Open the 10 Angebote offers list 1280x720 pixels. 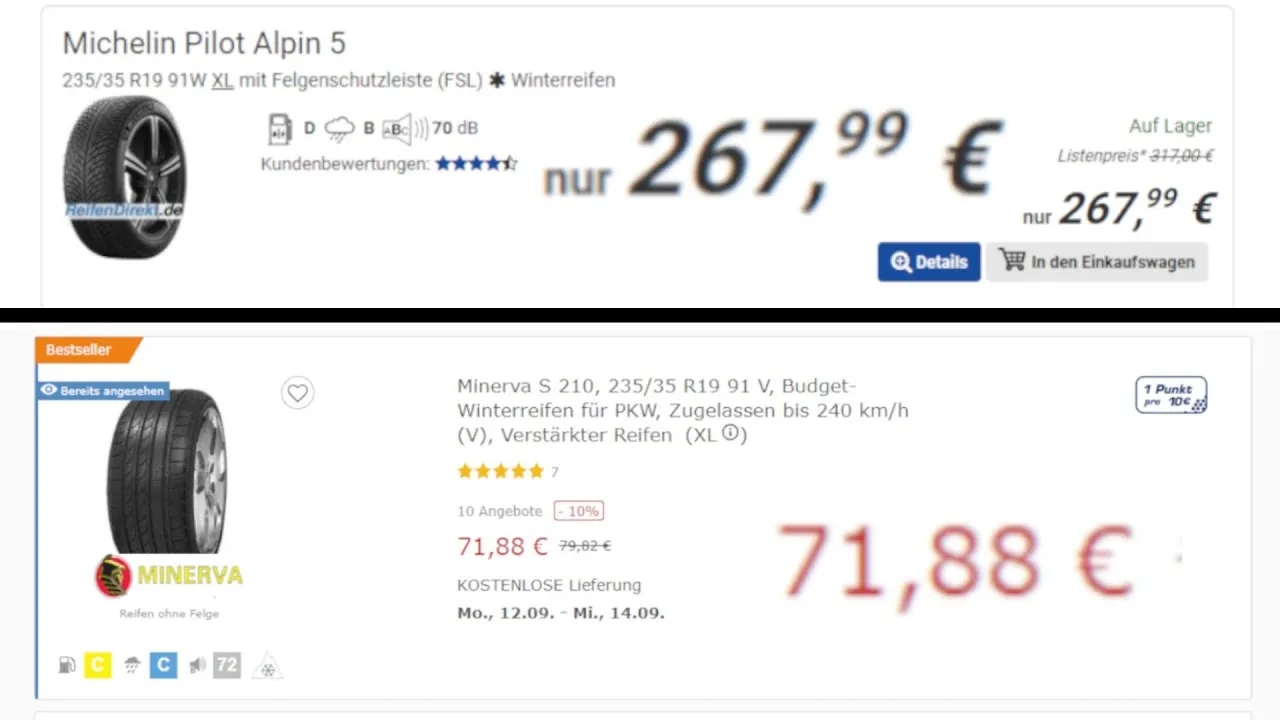[499, 510]
